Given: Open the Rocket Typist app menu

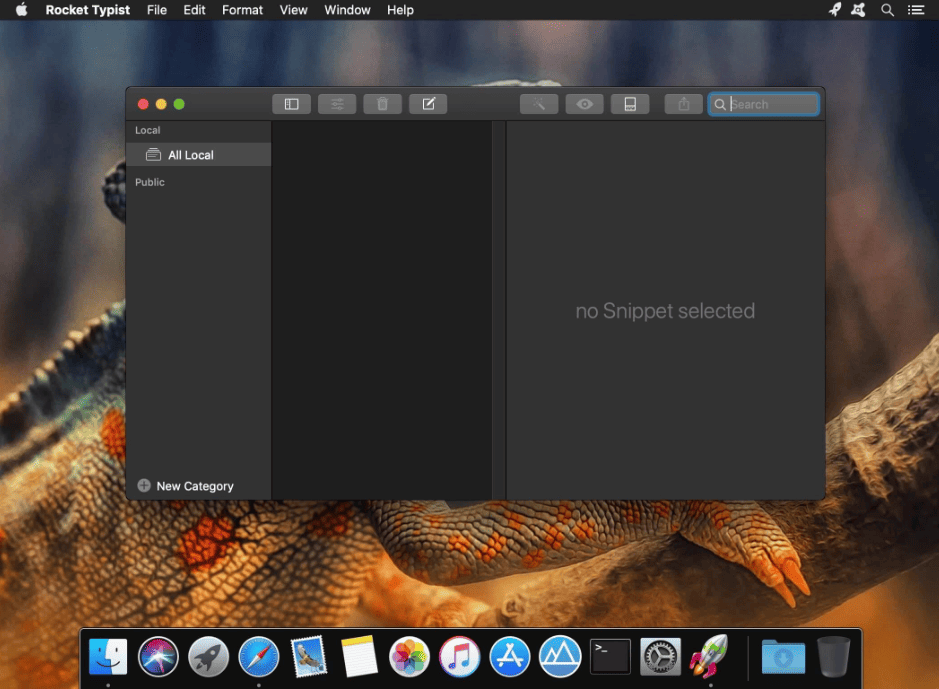Looking at the screenshot, I should coord(87,10).
